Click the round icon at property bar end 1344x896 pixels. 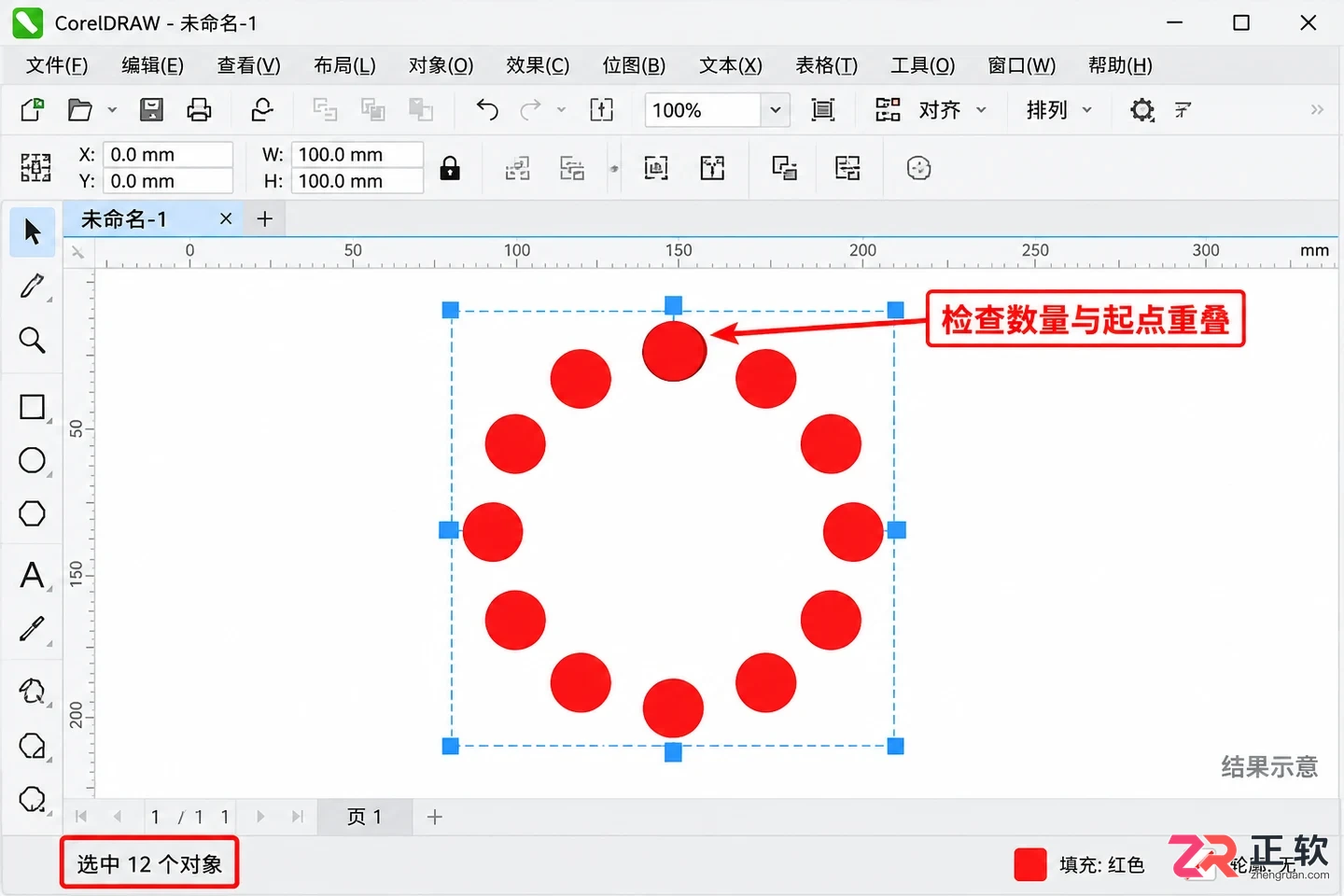pyautogui.click(x=919, y=168)
